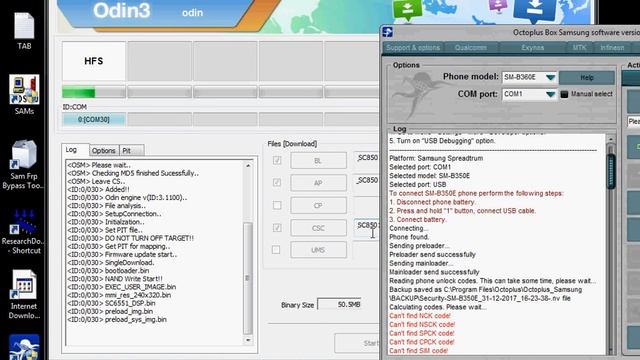
Task: Click the BL file button in Odin
Action: 318,160
